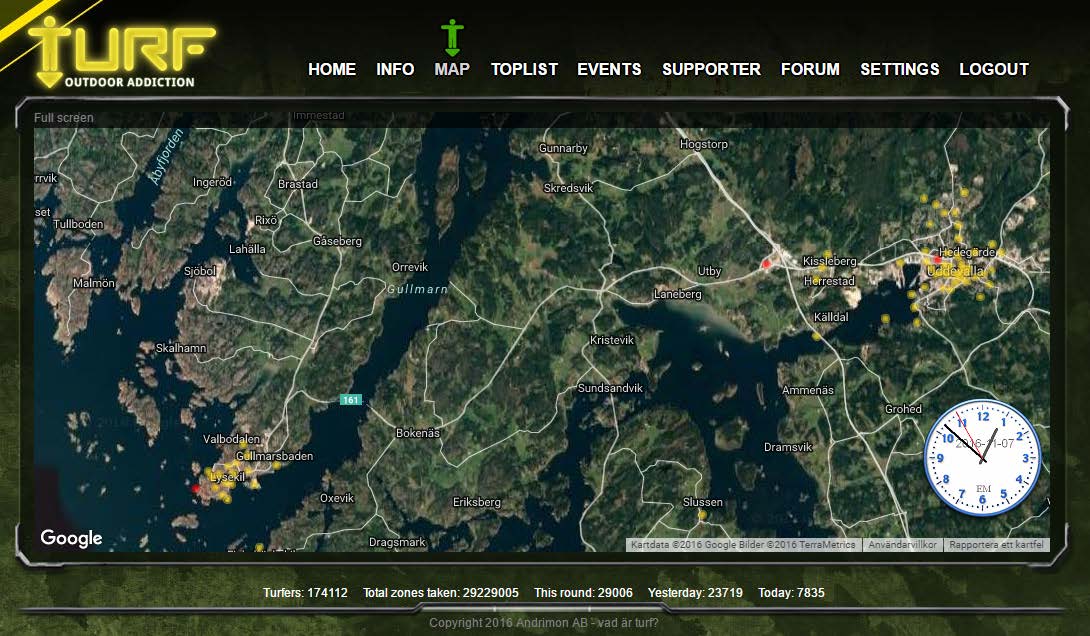
Task: Click the route 161 road shield
Action: coord(350,400)
